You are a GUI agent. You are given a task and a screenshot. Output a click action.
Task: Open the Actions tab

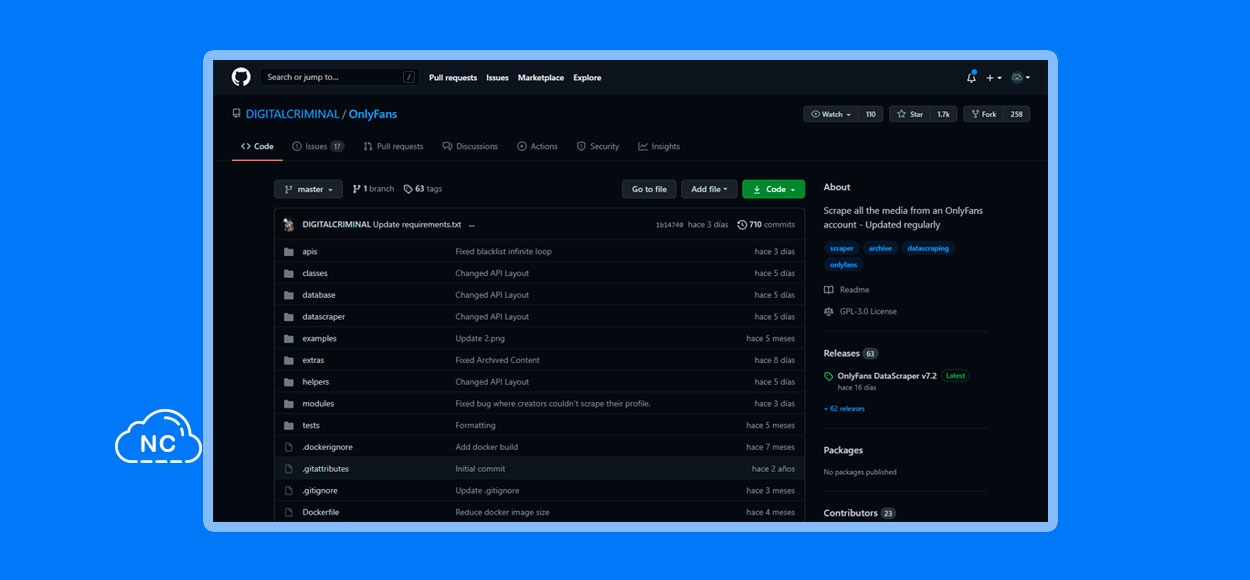pos(537,147)
